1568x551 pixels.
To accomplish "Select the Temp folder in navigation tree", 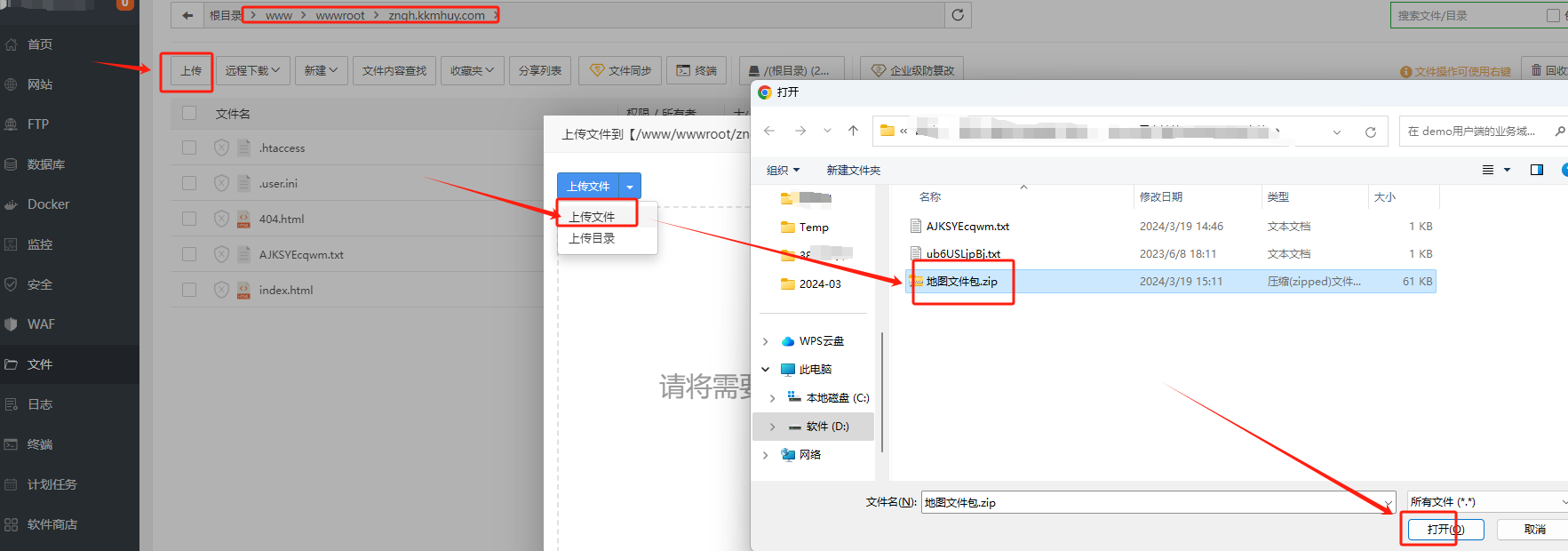I will point(814,227).
